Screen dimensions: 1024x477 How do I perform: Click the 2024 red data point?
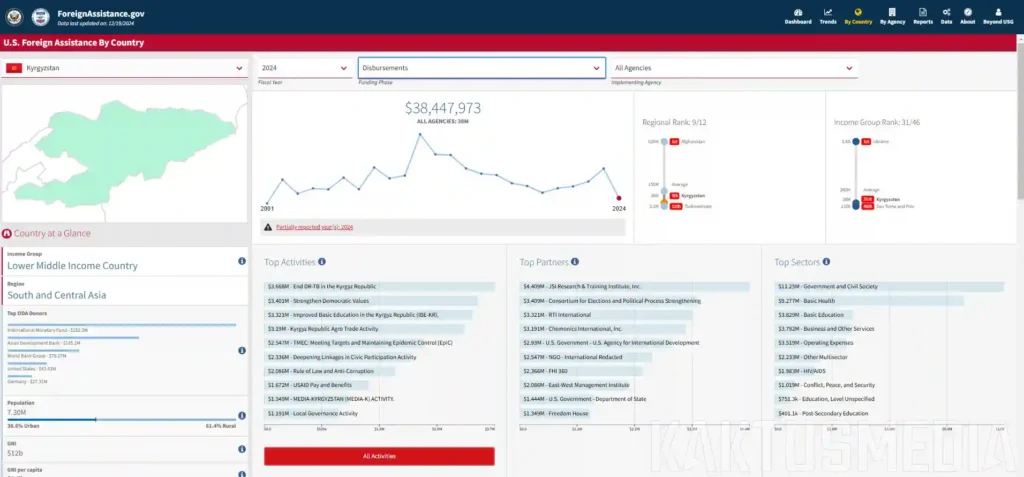tap(619, 198)
